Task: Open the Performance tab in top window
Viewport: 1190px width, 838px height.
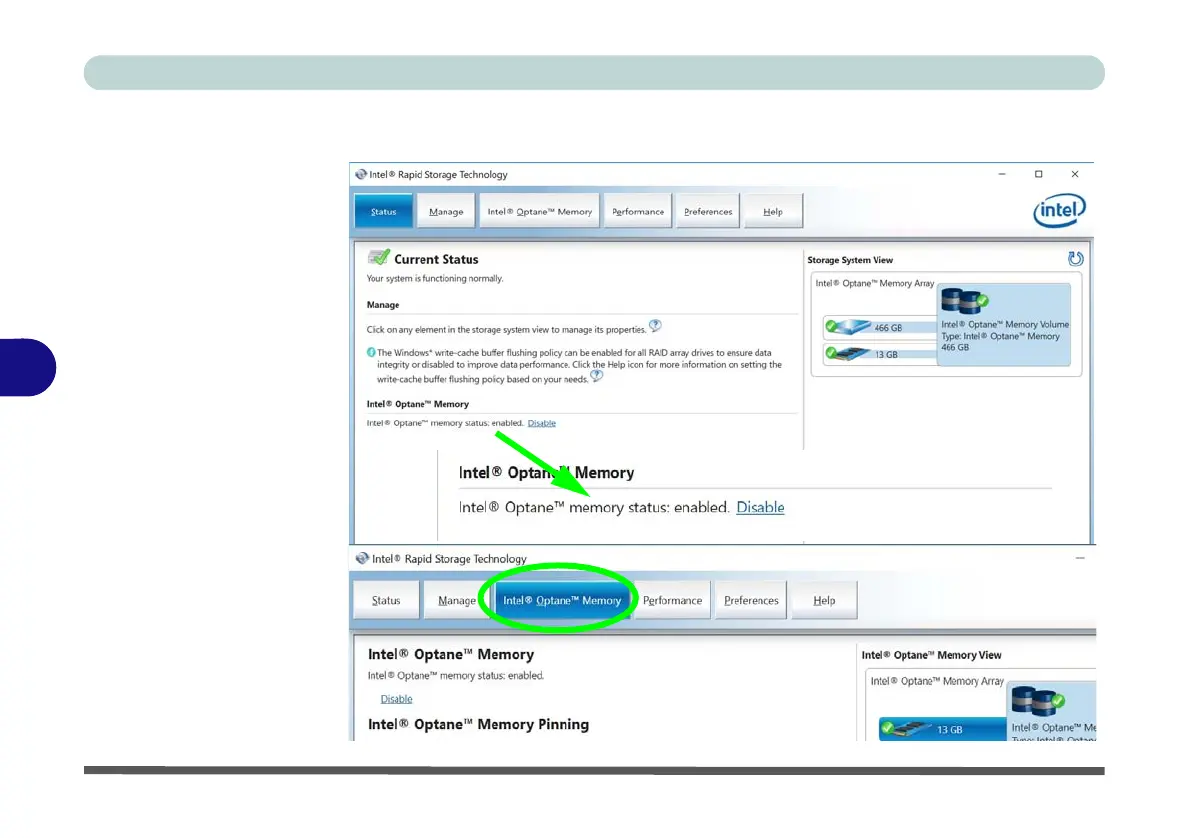Action: point(638,211)
